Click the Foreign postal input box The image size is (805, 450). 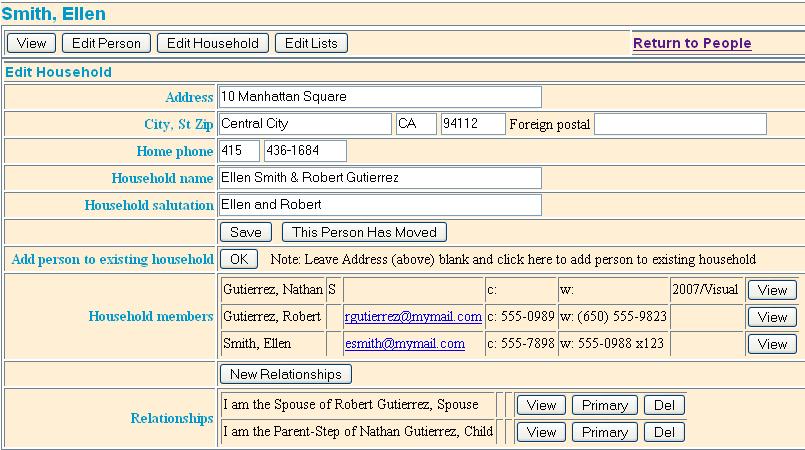(x=680, y=124)
